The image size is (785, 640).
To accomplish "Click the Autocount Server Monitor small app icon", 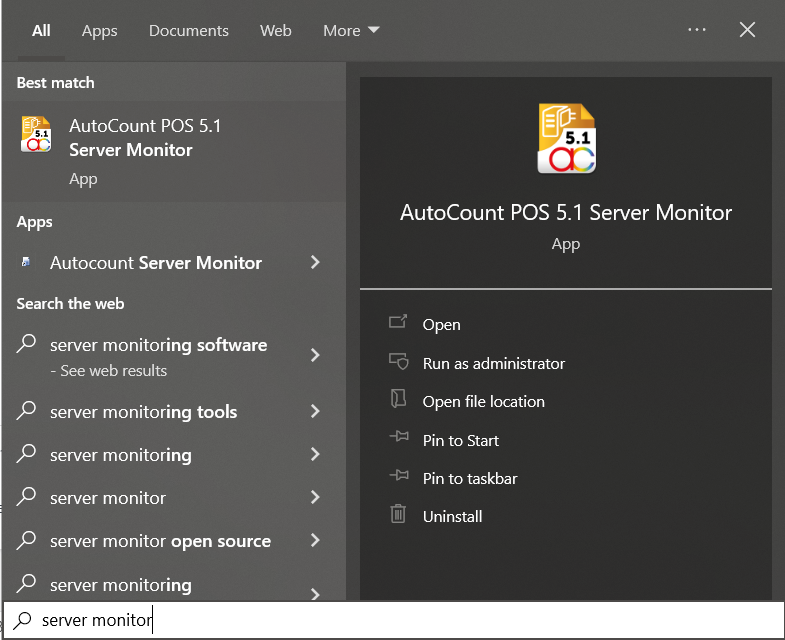I will coord(26,263).
